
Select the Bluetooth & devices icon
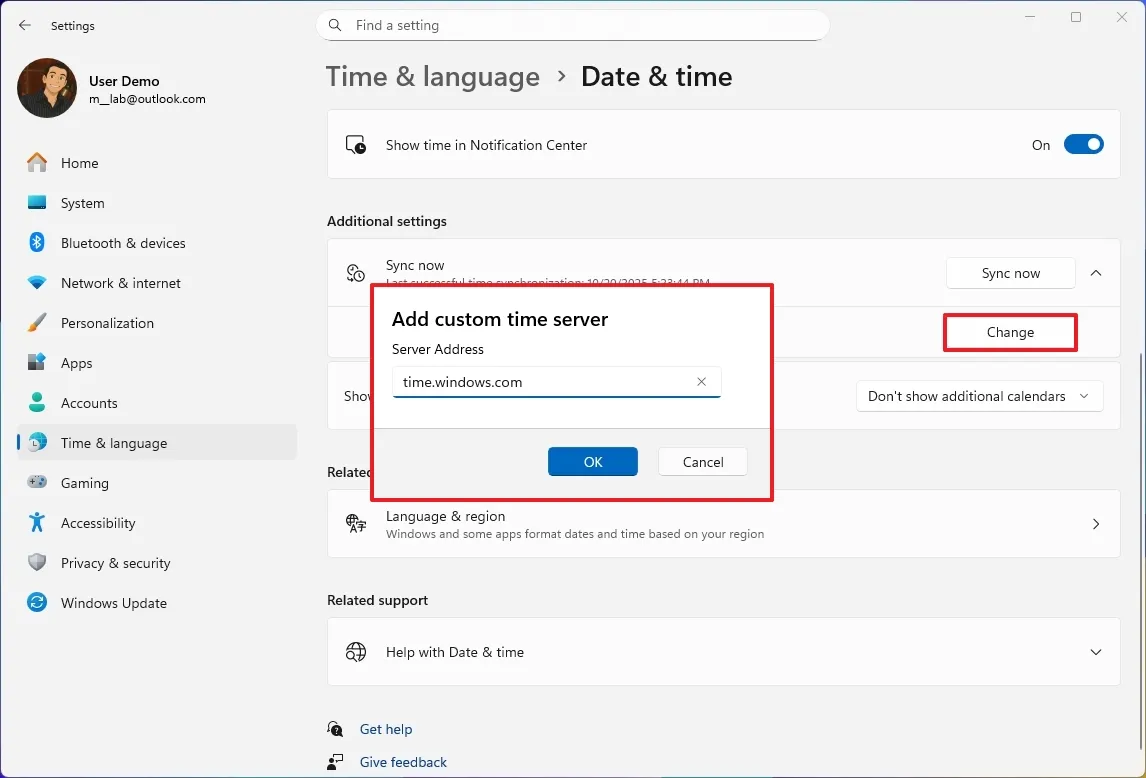[36, 243]
